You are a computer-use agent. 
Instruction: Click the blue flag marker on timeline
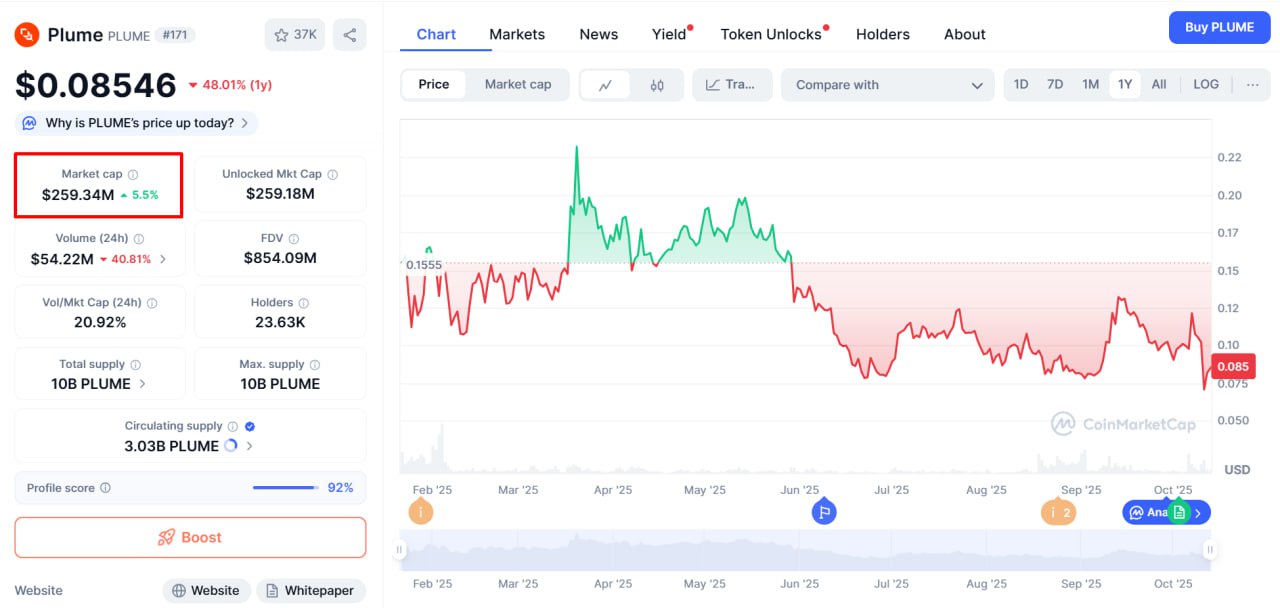pyautogui.click(x=824, y=512)
